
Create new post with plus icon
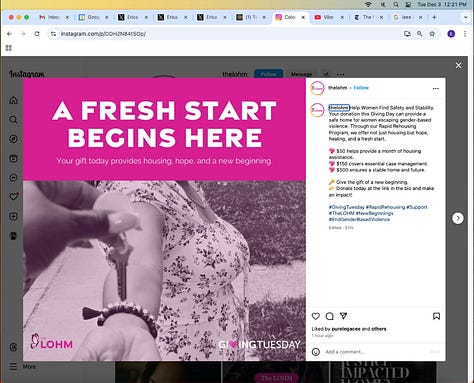13,217
